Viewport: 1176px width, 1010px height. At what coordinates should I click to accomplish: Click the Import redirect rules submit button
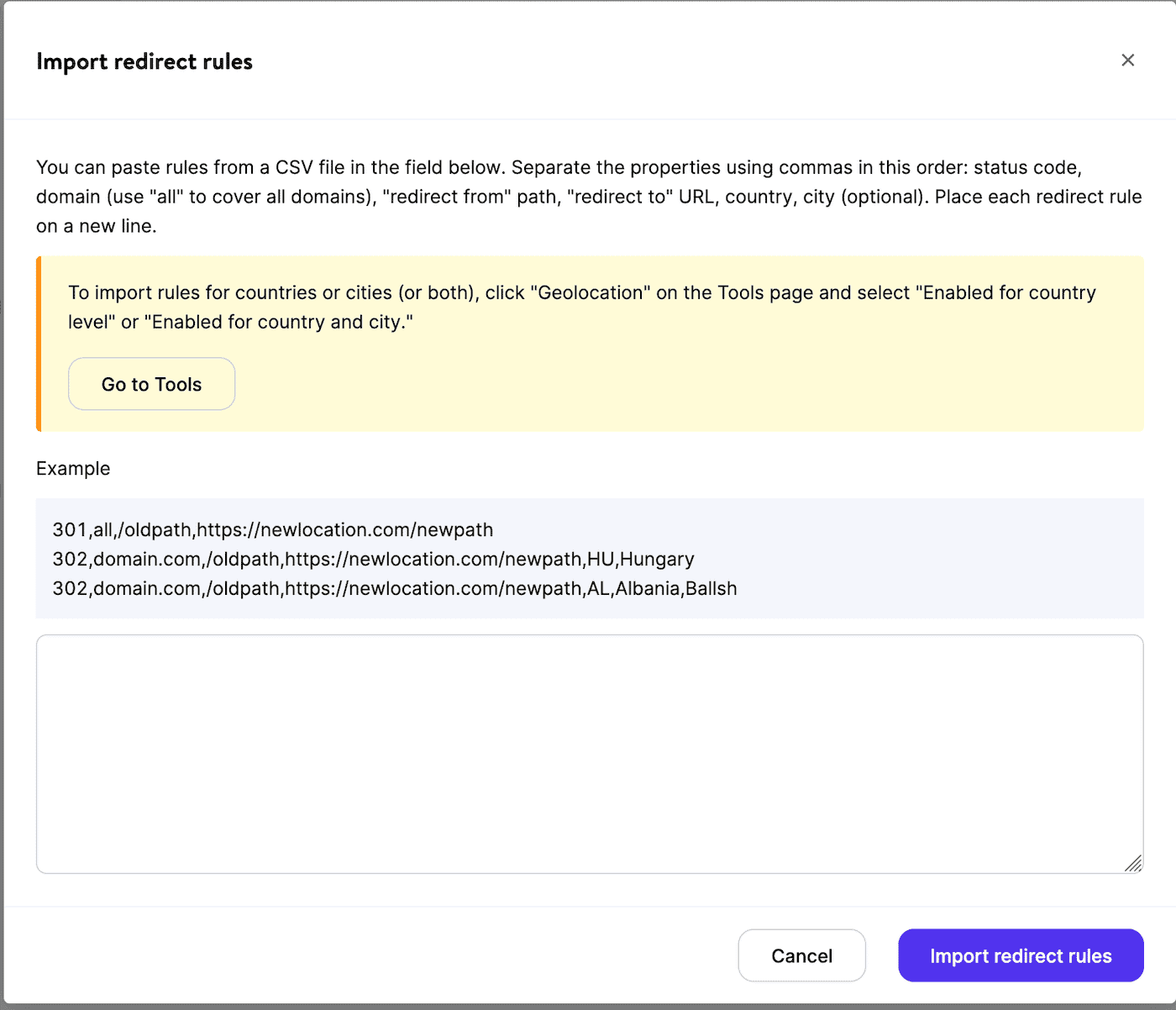tap(1020, 955)
